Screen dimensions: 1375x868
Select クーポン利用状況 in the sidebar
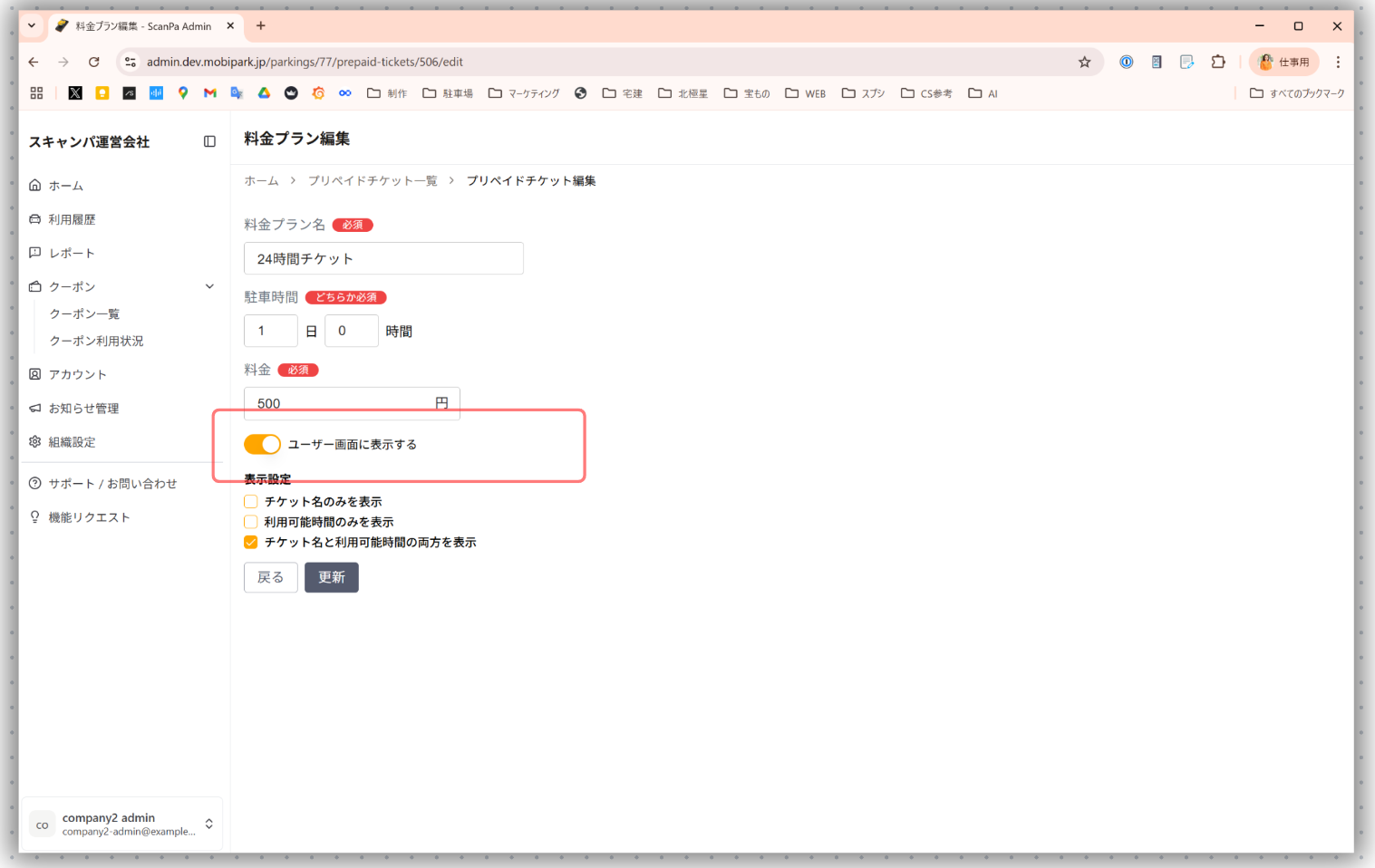[96, 341]
